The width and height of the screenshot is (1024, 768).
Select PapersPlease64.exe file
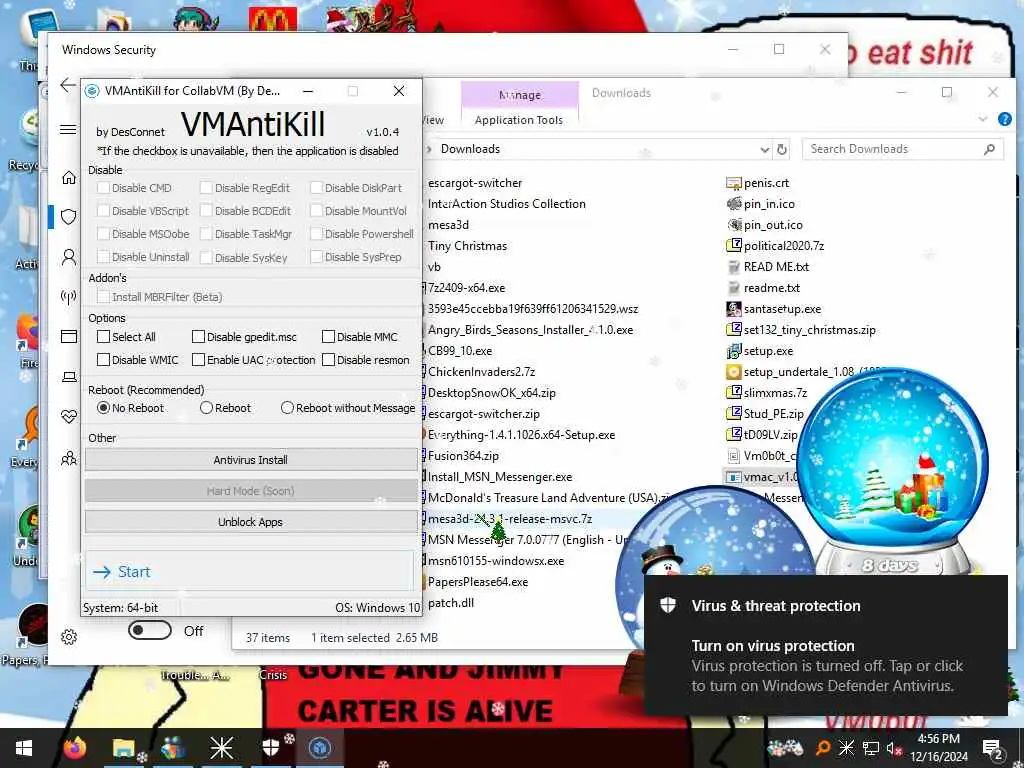pos(477,582)
